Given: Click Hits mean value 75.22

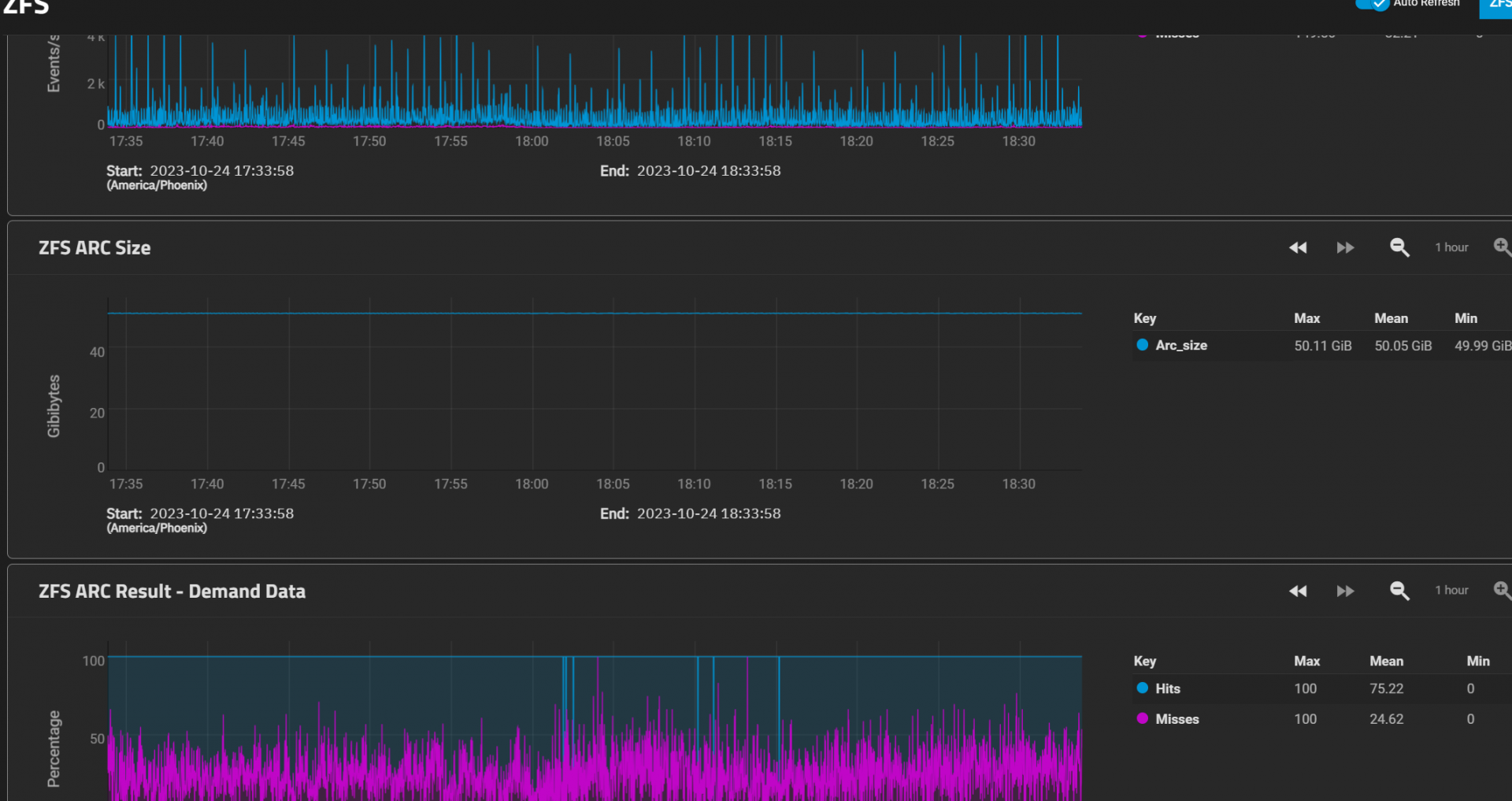Looking at the screenshot, I should pyautogui.click(x=1387, y=688).
